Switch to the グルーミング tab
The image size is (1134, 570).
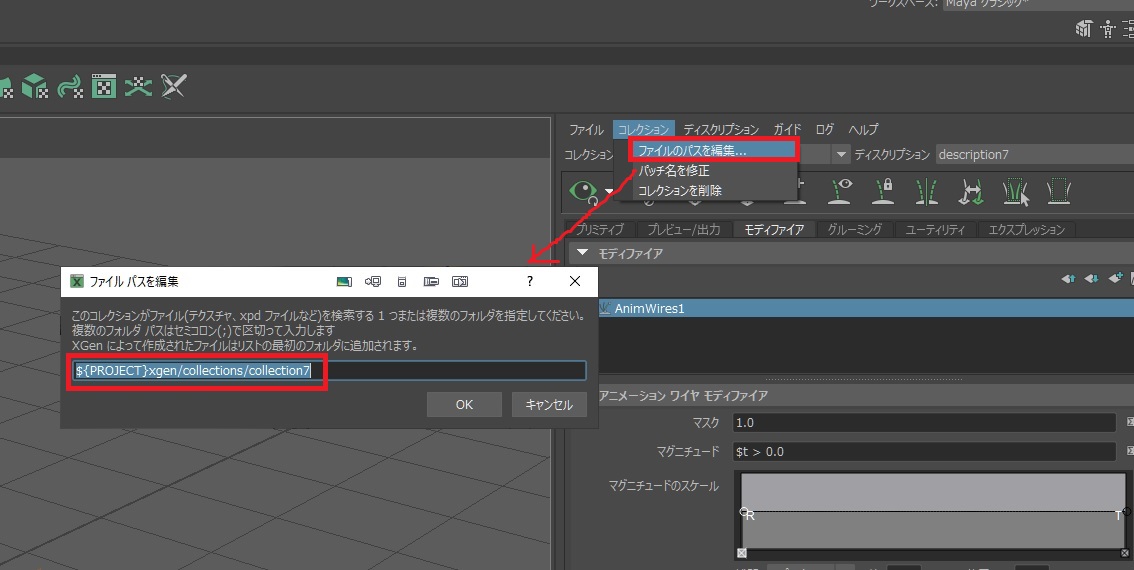pyautogui.click(x=854, y=229)
